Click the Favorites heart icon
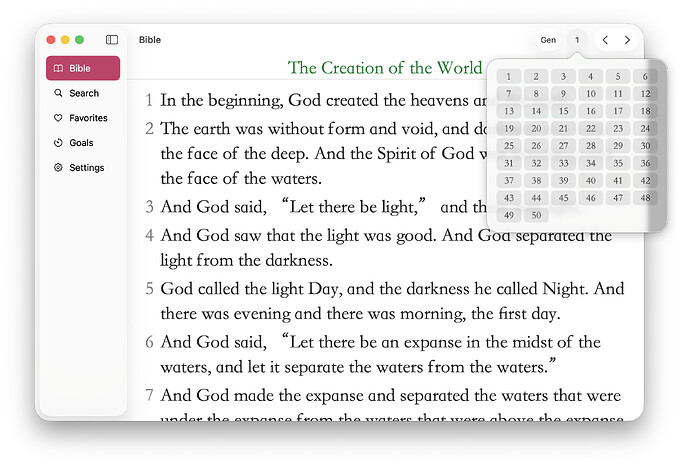 (59, 118)
